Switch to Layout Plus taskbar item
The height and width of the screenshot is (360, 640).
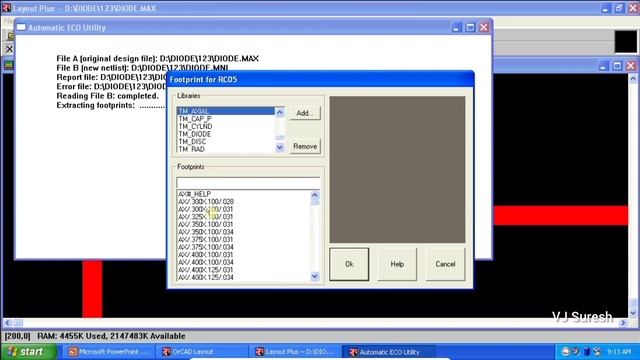(x=296, y=351)
